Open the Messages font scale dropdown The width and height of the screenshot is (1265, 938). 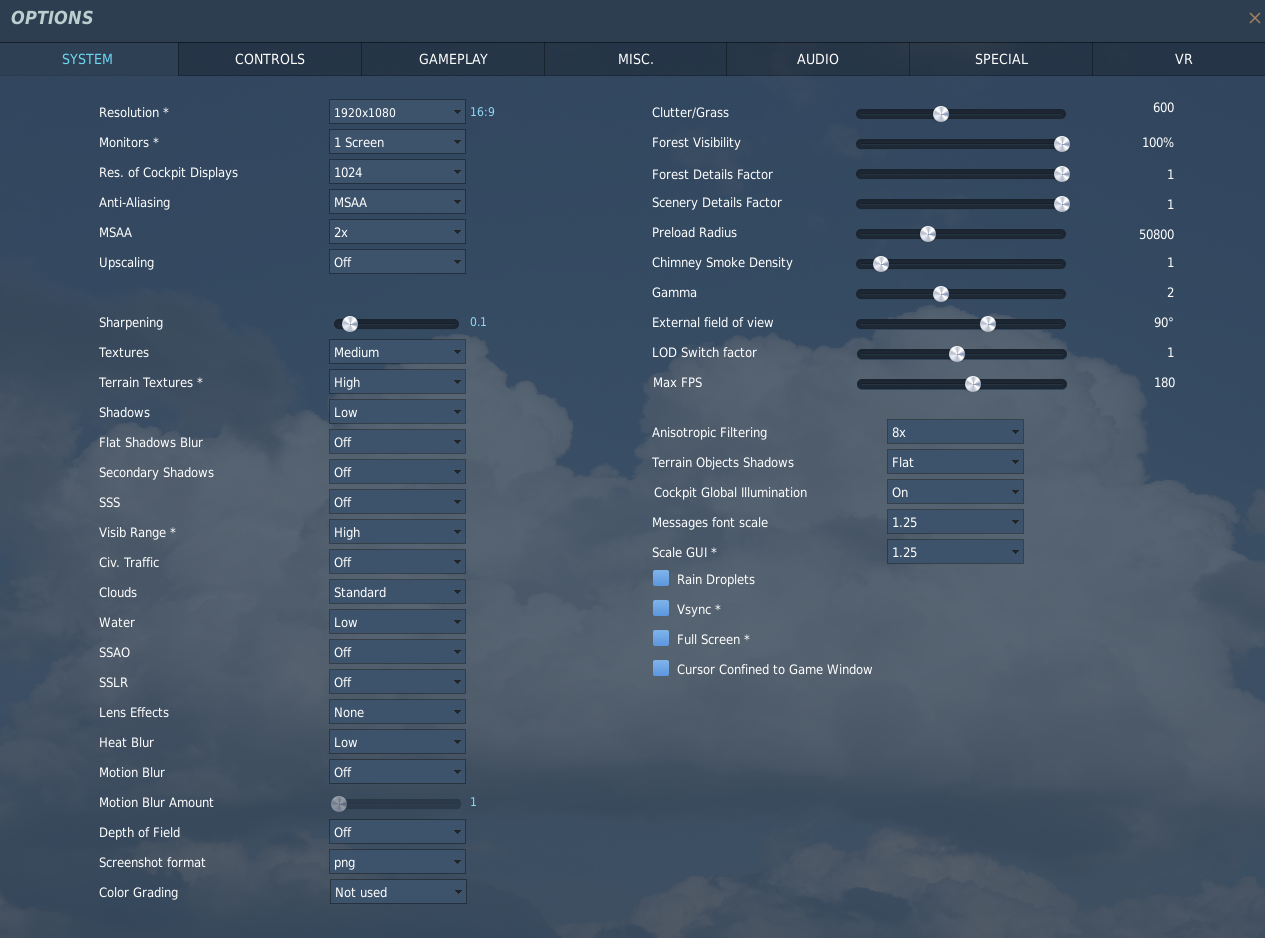click(x=955, y=522)
